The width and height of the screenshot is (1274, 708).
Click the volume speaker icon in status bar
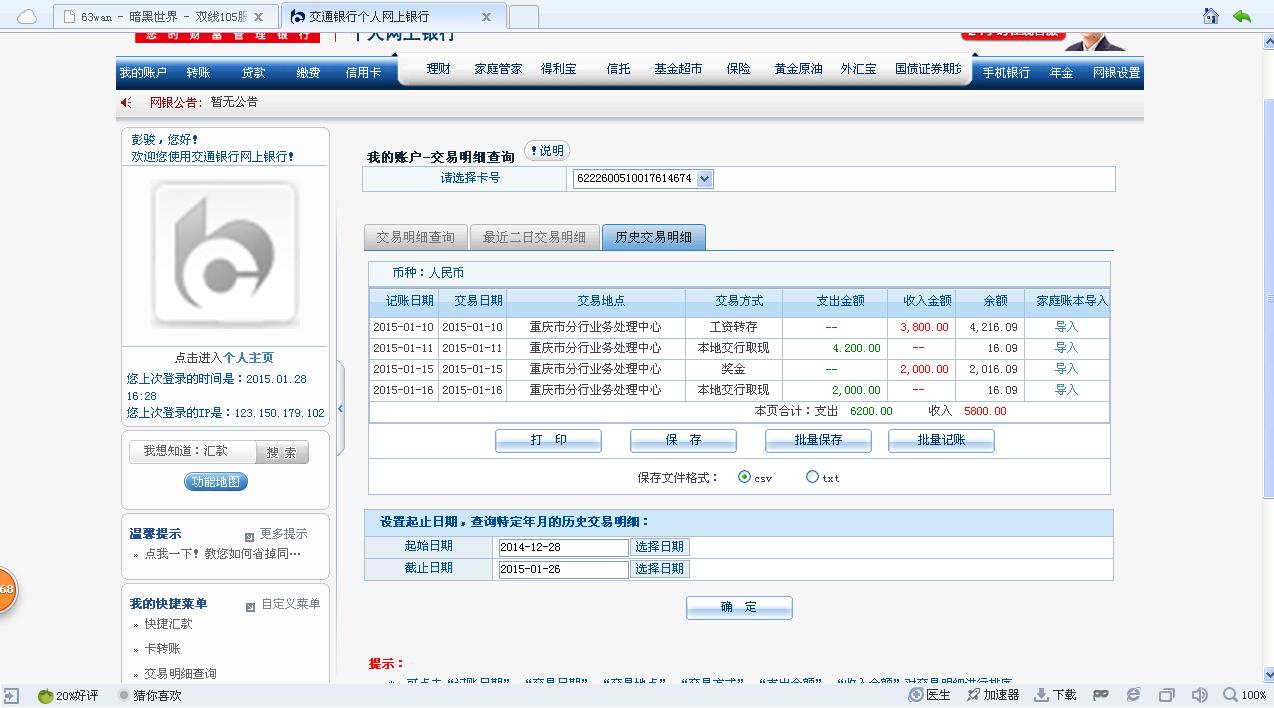click(x=1200, y=695)
